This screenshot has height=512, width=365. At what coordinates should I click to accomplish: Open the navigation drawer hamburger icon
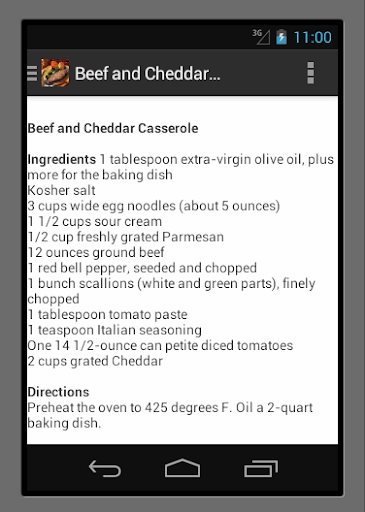(32, 73)
